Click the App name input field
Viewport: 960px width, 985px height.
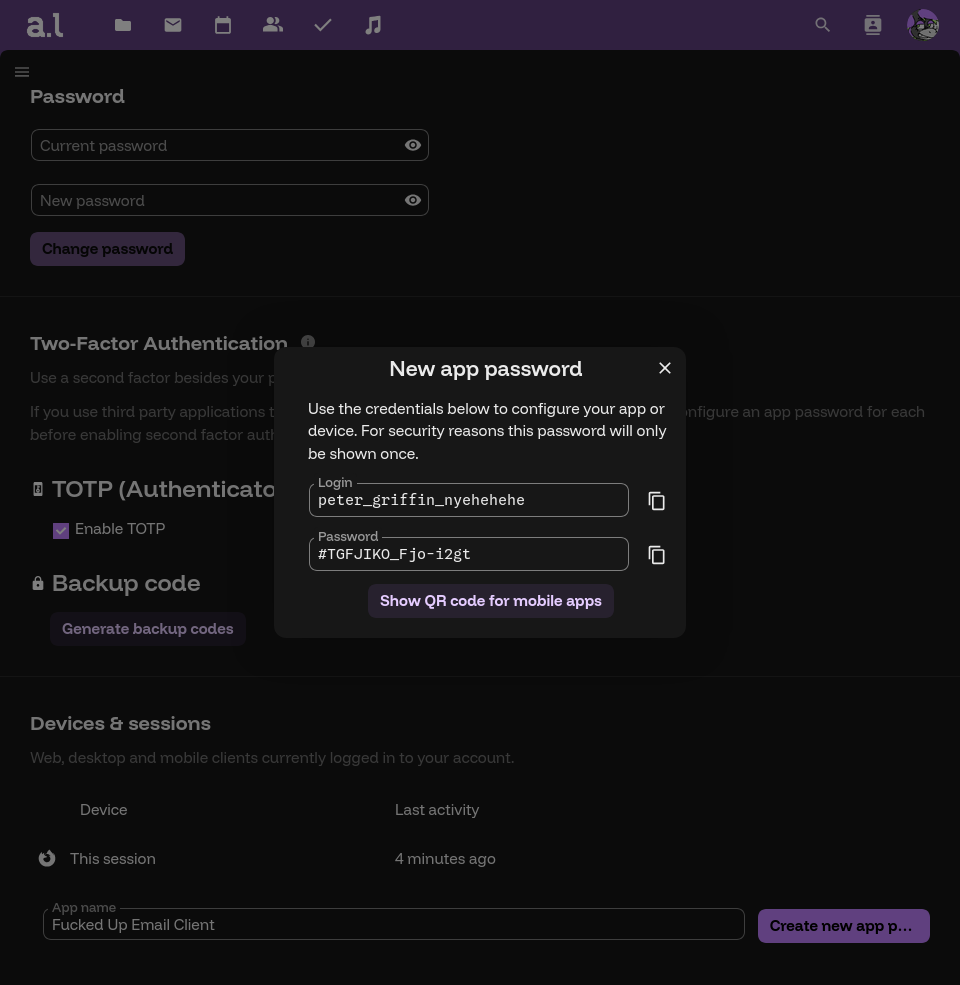[394, 924]
